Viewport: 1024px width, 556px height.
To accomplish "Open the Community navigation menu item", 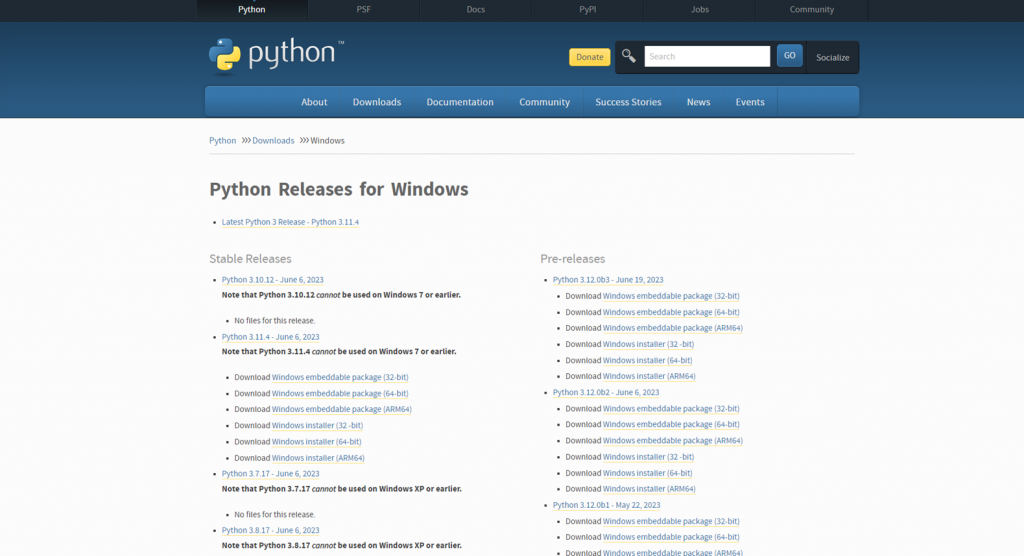I will tap(545, 102).
